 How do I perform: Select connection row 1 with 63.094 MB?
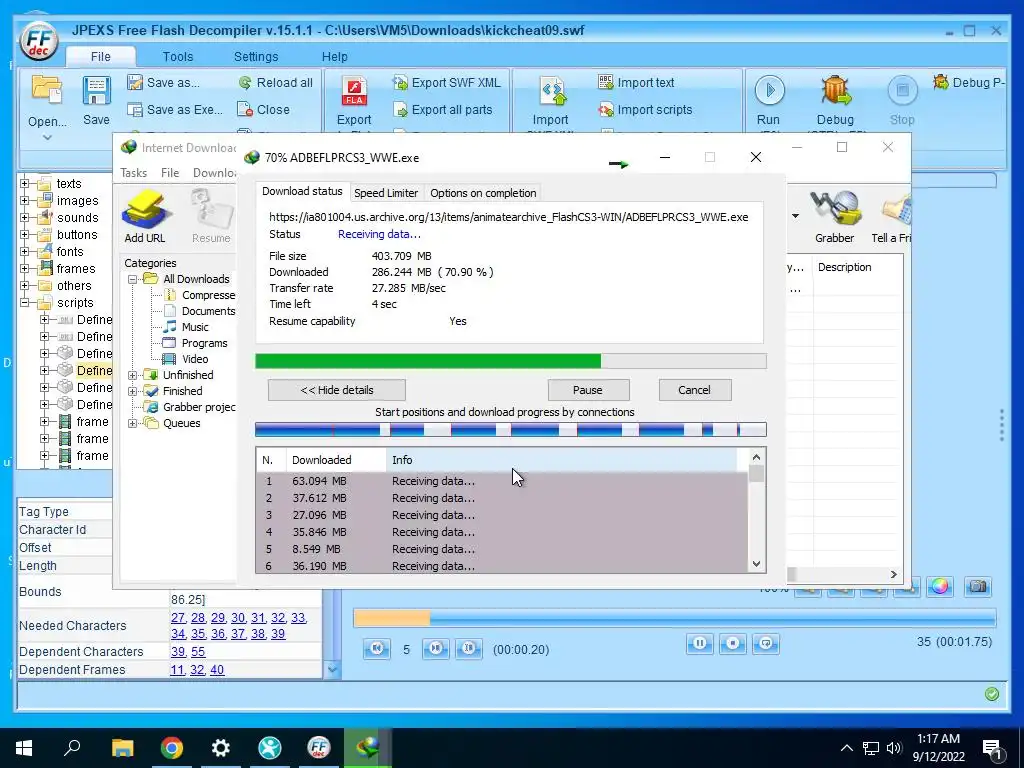tap(502, 481)
